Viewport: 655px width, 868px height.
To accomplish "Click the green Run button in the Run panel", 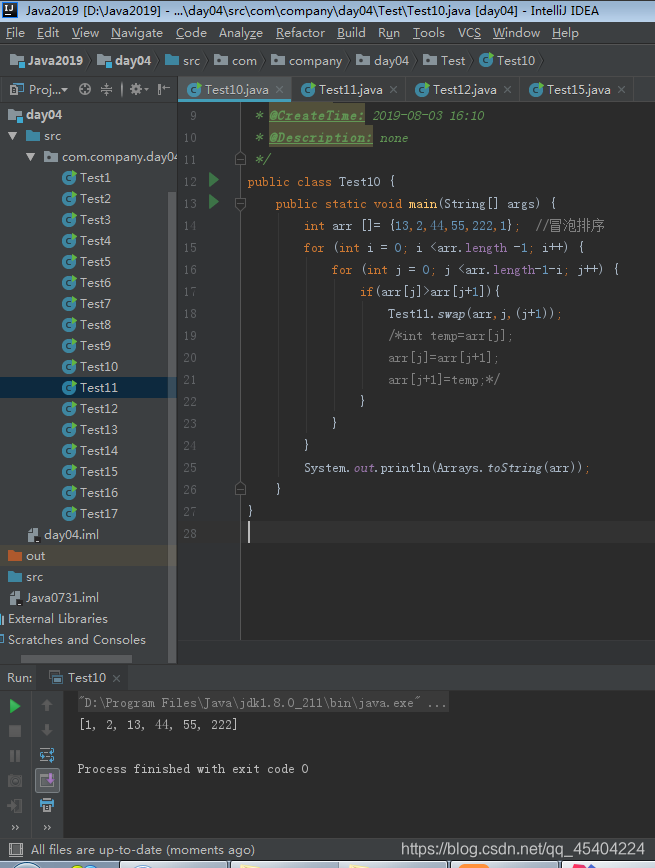I will (15, 706).
